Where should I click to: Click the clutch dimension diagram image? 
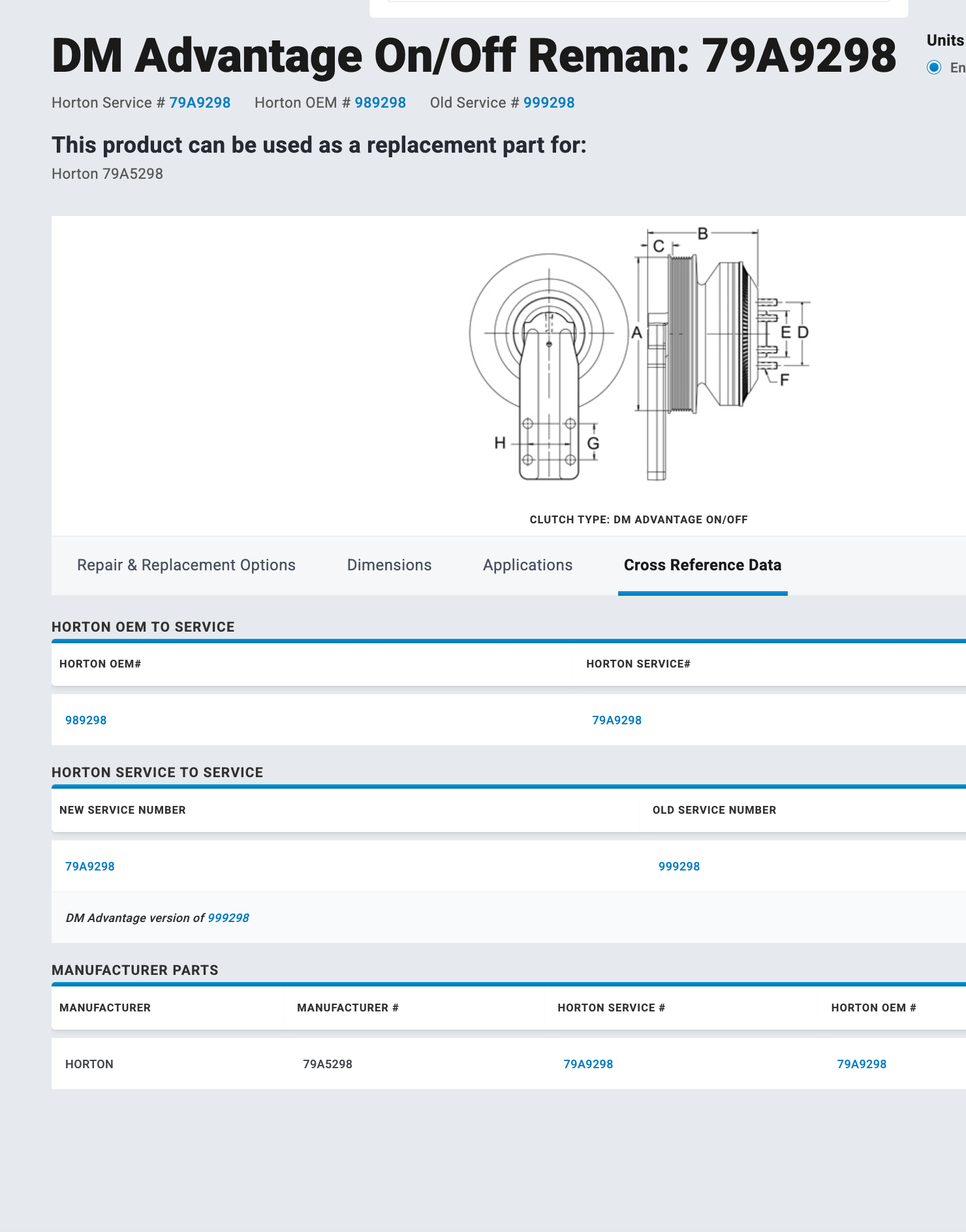coord(640,356)
